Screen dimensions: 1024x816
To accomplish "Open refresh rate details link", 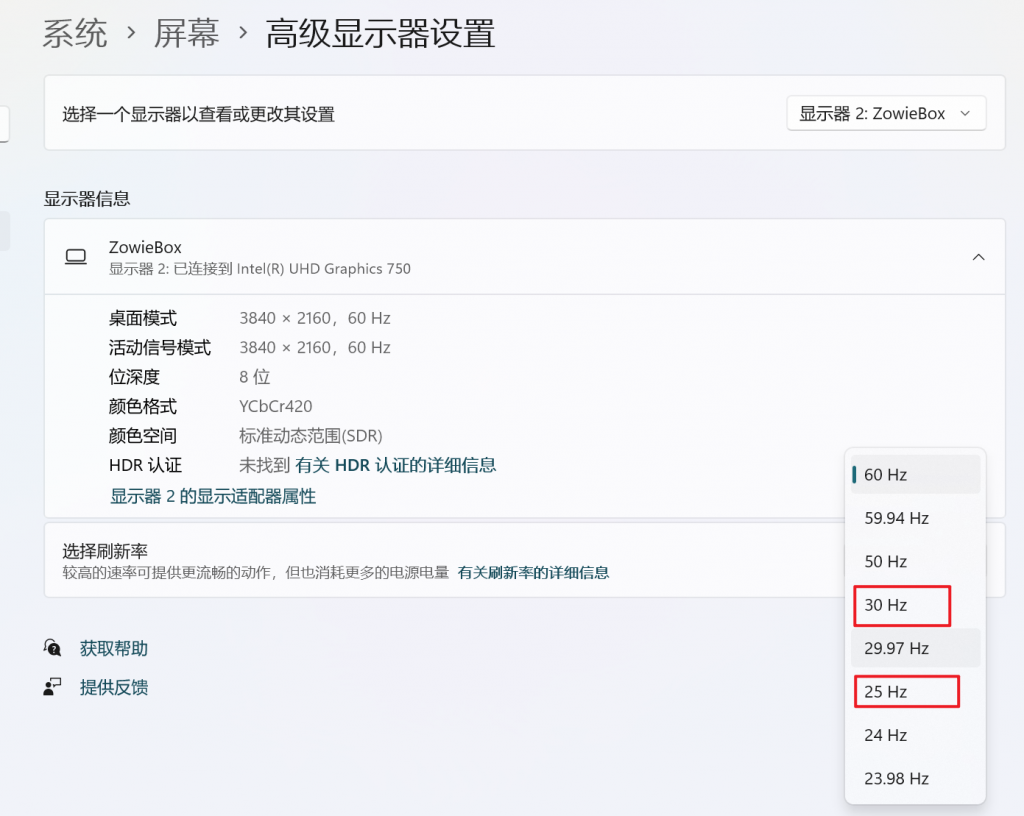I will coord(533,573).
